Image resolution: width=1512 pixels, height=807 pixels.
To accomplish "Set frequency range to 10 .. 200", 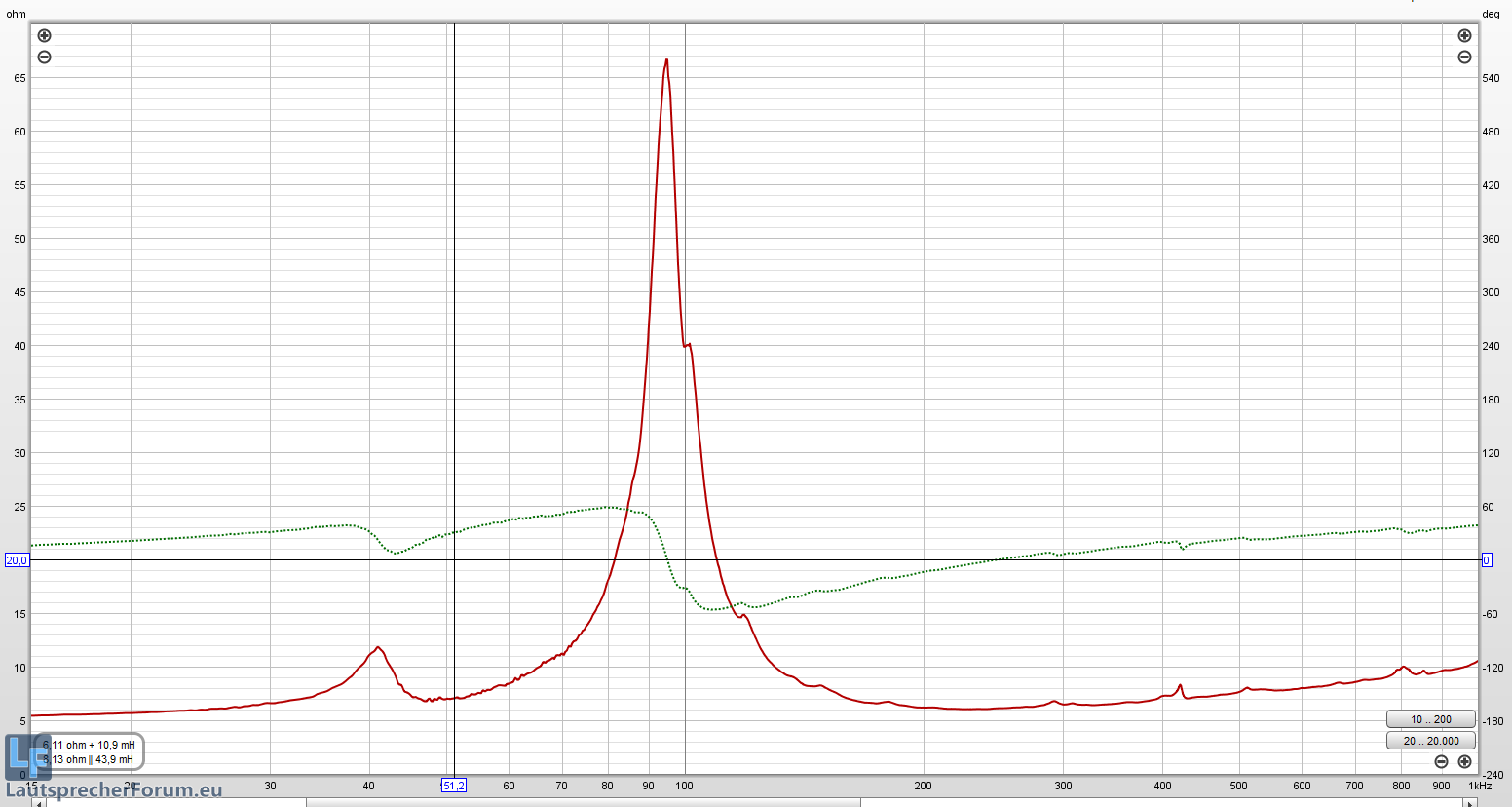I will click(1430, 719).
